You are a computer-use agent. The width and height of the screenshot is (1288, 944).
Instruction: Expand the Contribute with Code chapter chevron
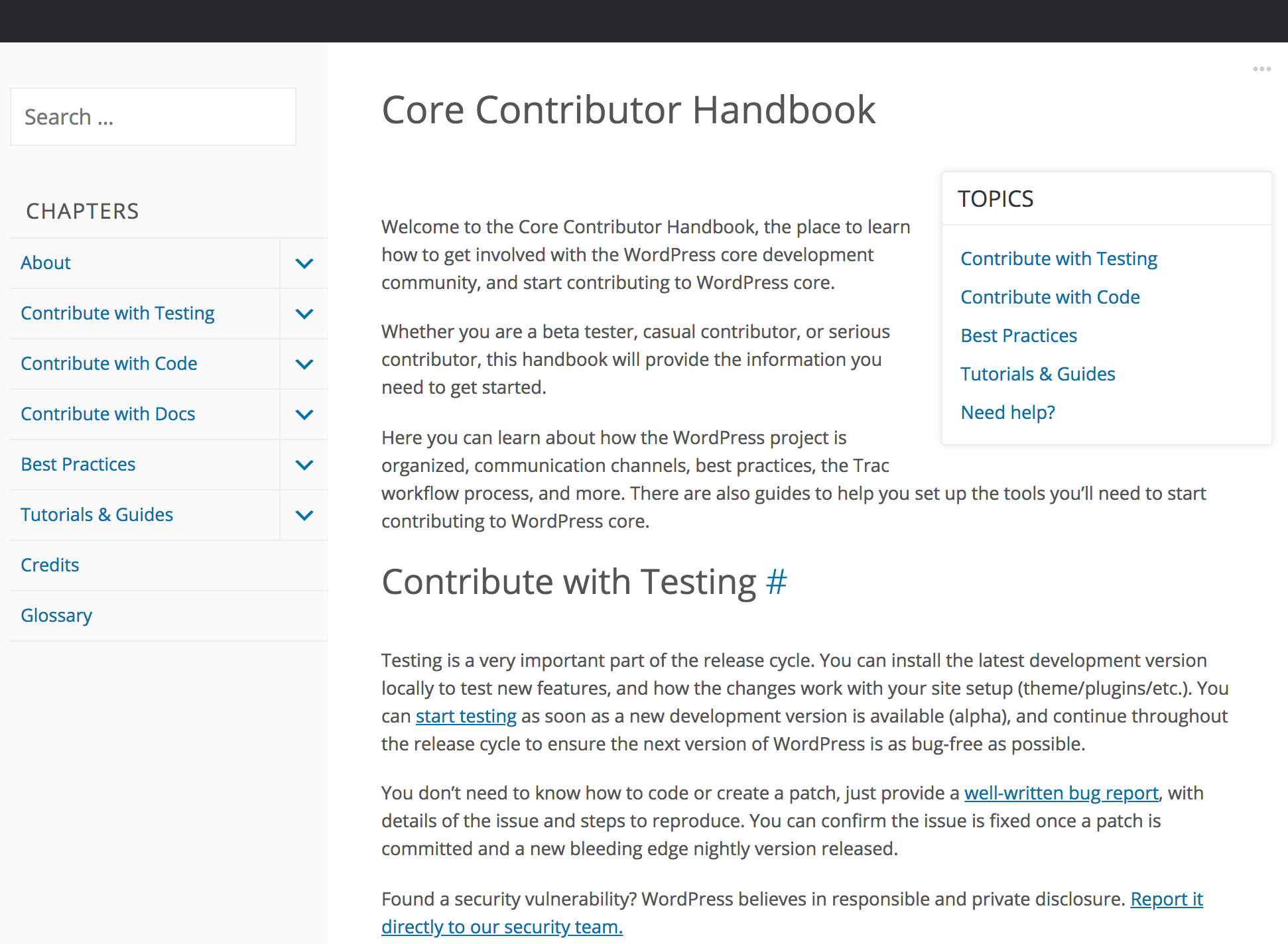pos(304,364)
